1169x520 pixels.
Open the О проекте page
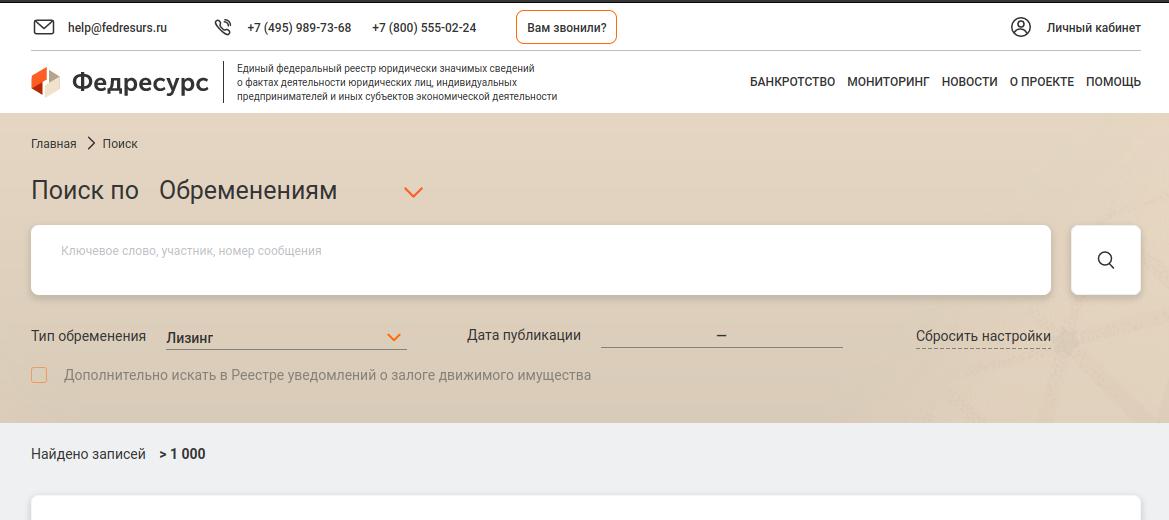1041,82
